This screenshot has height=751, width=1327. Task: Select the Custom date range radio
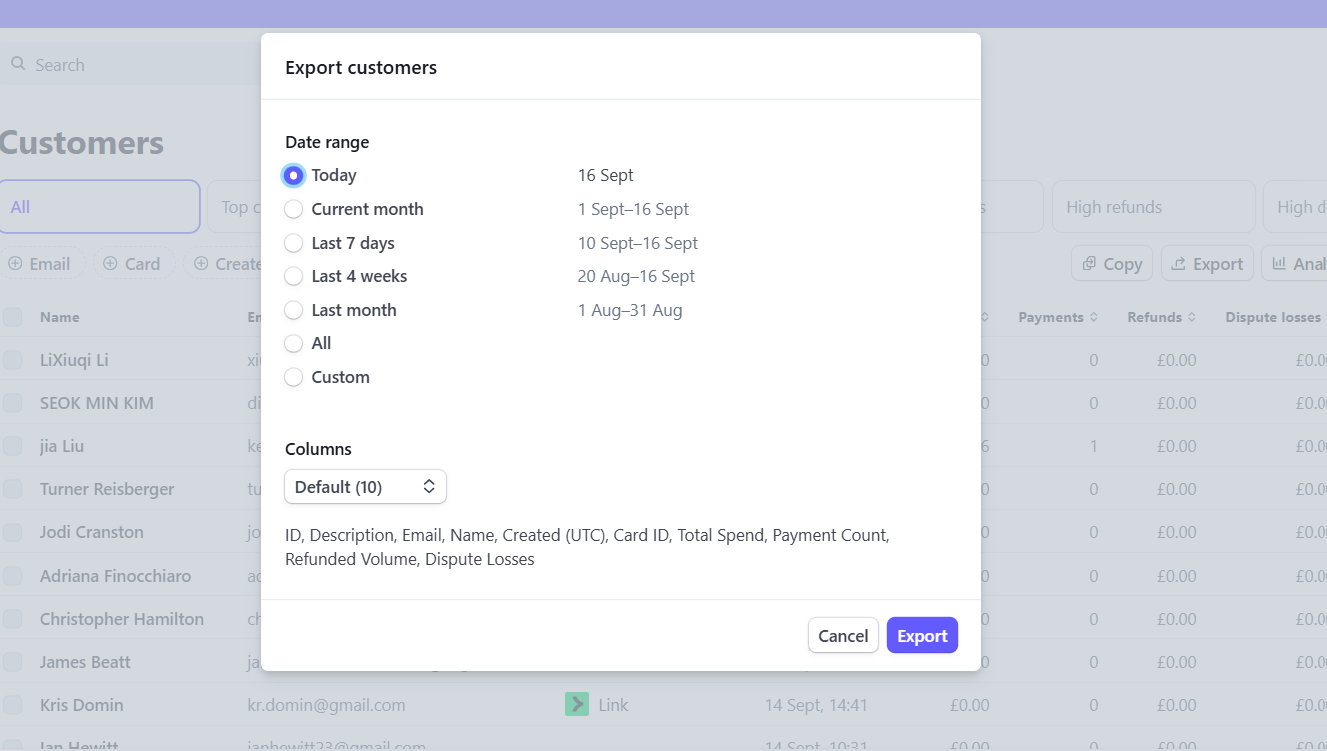(294, 377)
